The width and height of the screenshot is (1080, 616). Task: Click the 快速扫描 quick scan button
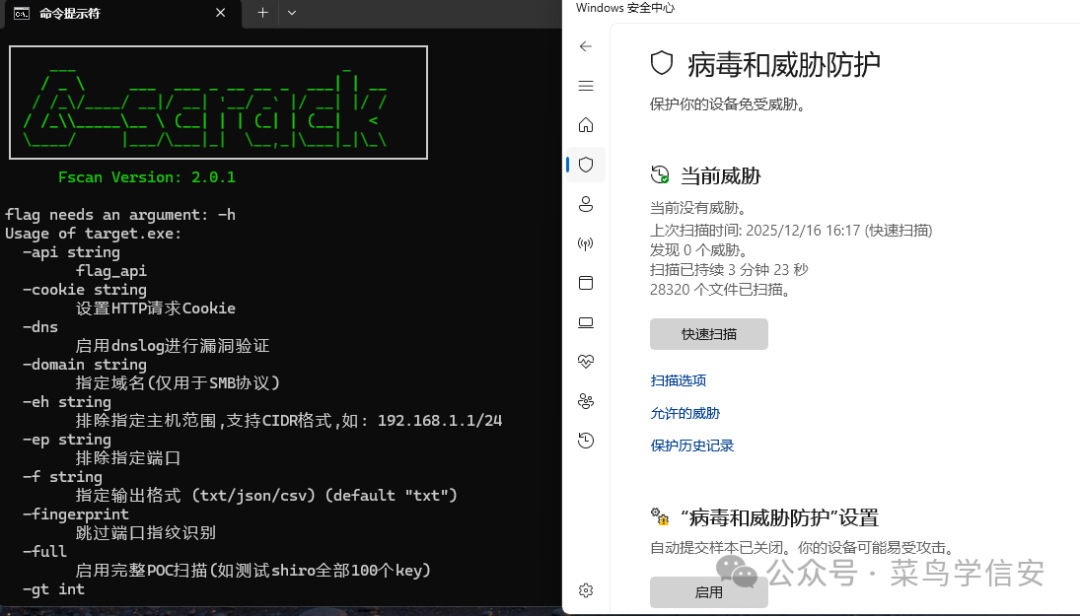709,334
